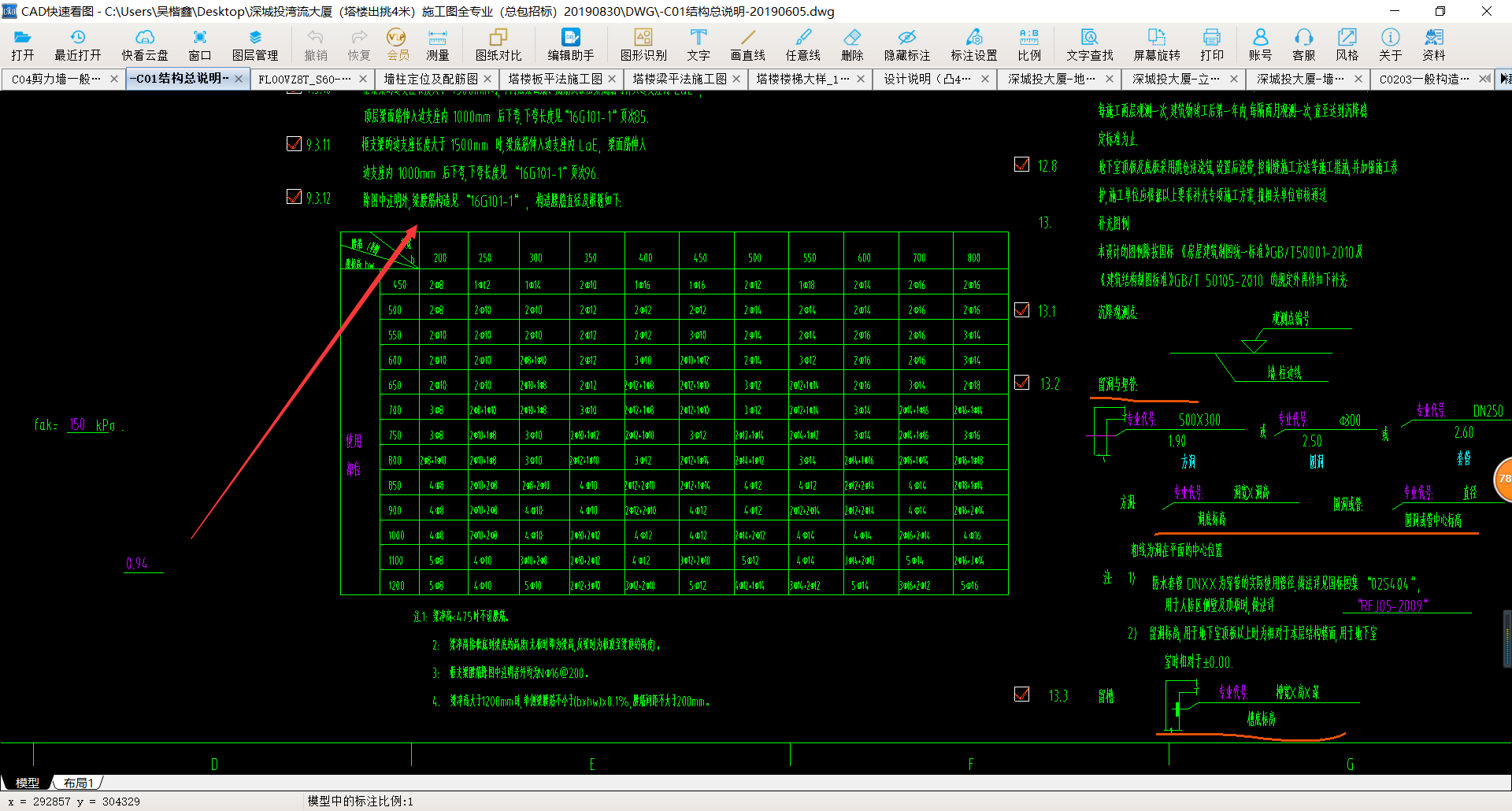Toggle the checkbox next to 13.3
The height and width of the screenshot is (811, 1512).
(x=1022, y=694)
